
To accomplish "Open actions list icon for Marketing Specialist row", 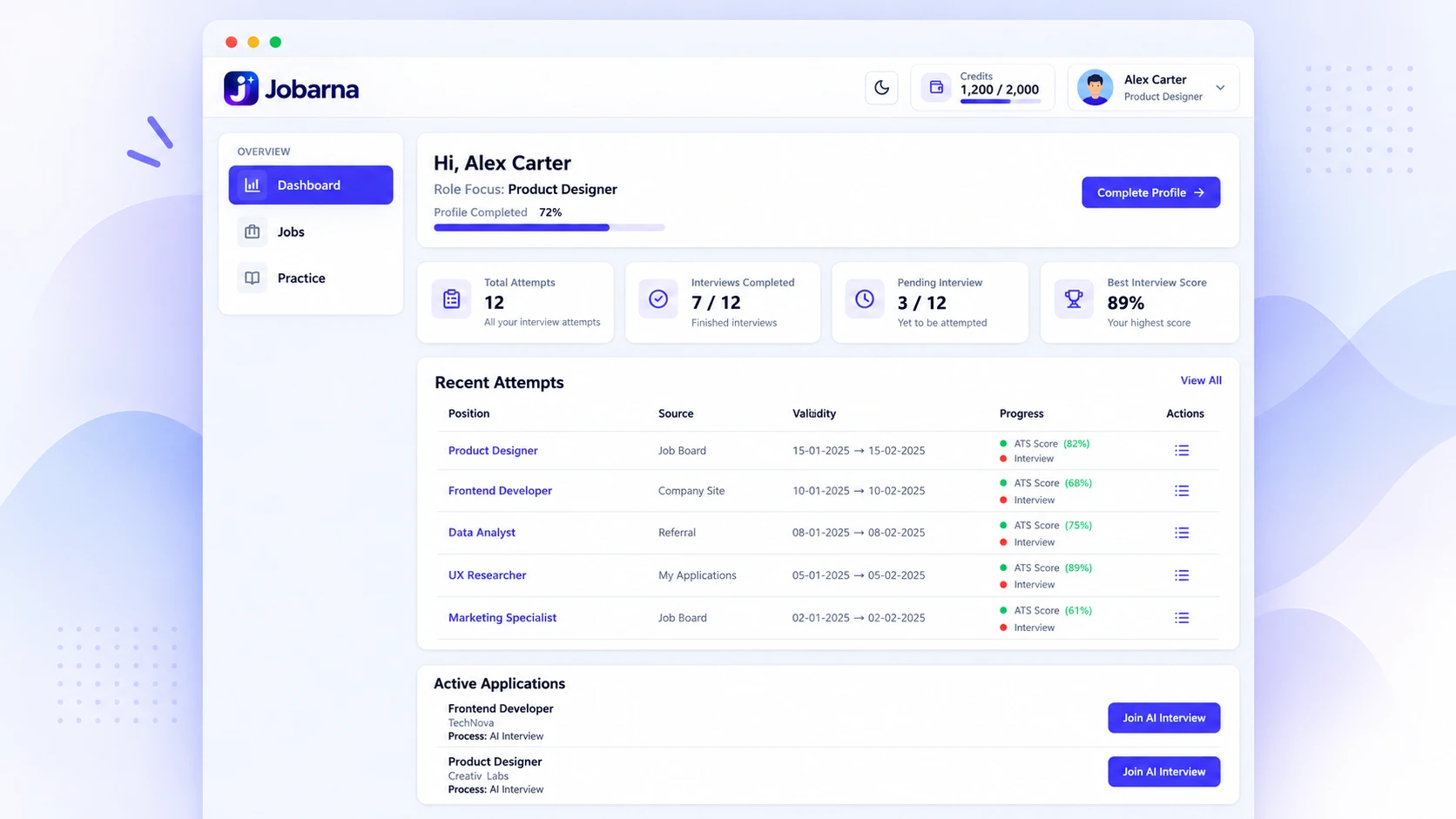I will pos(1182,618).
